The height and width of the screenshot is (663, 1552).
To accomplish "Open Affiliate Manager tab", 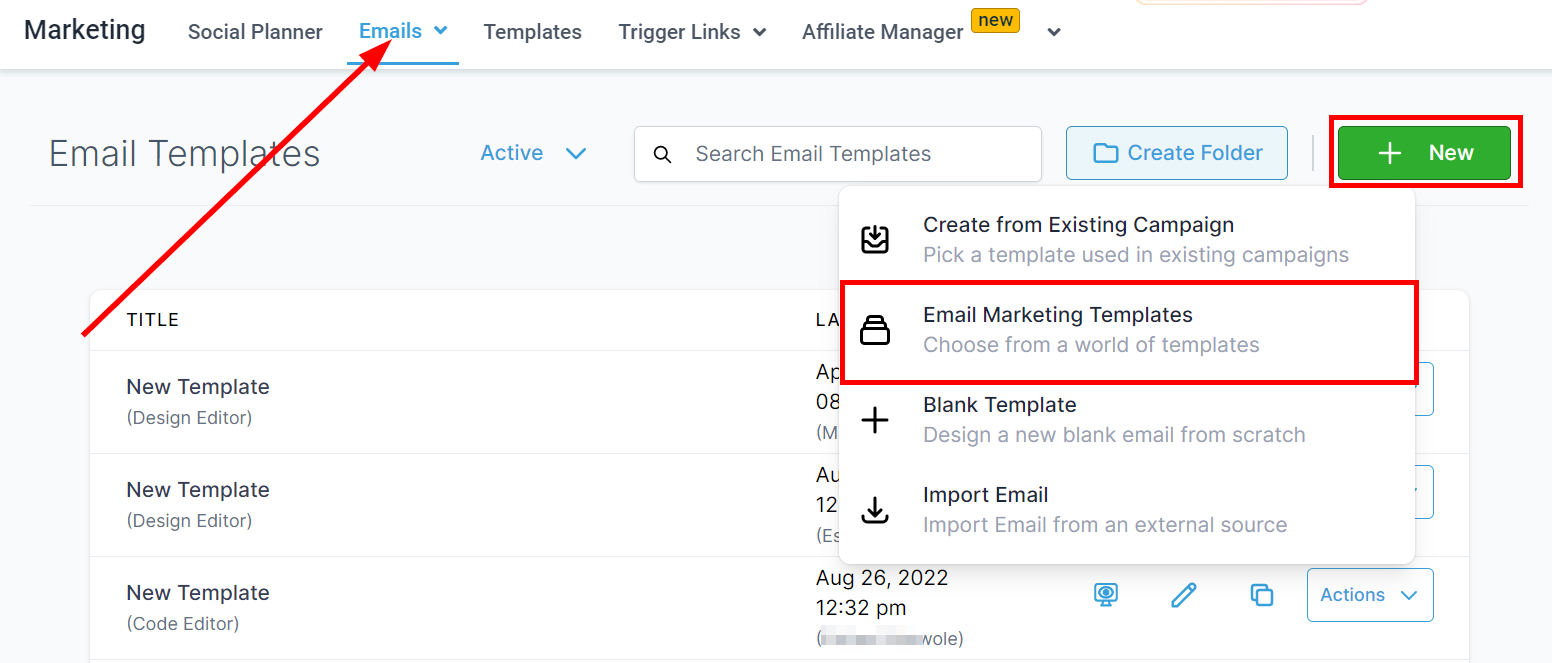I will pyautogui.click(x=882, y=32).
